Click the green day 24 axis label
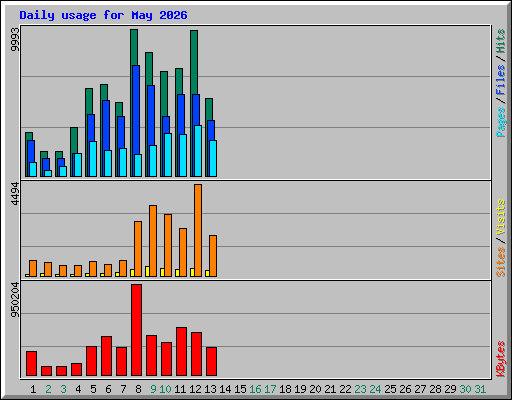This screenshot has width=512, height=400. pos(375,389)
